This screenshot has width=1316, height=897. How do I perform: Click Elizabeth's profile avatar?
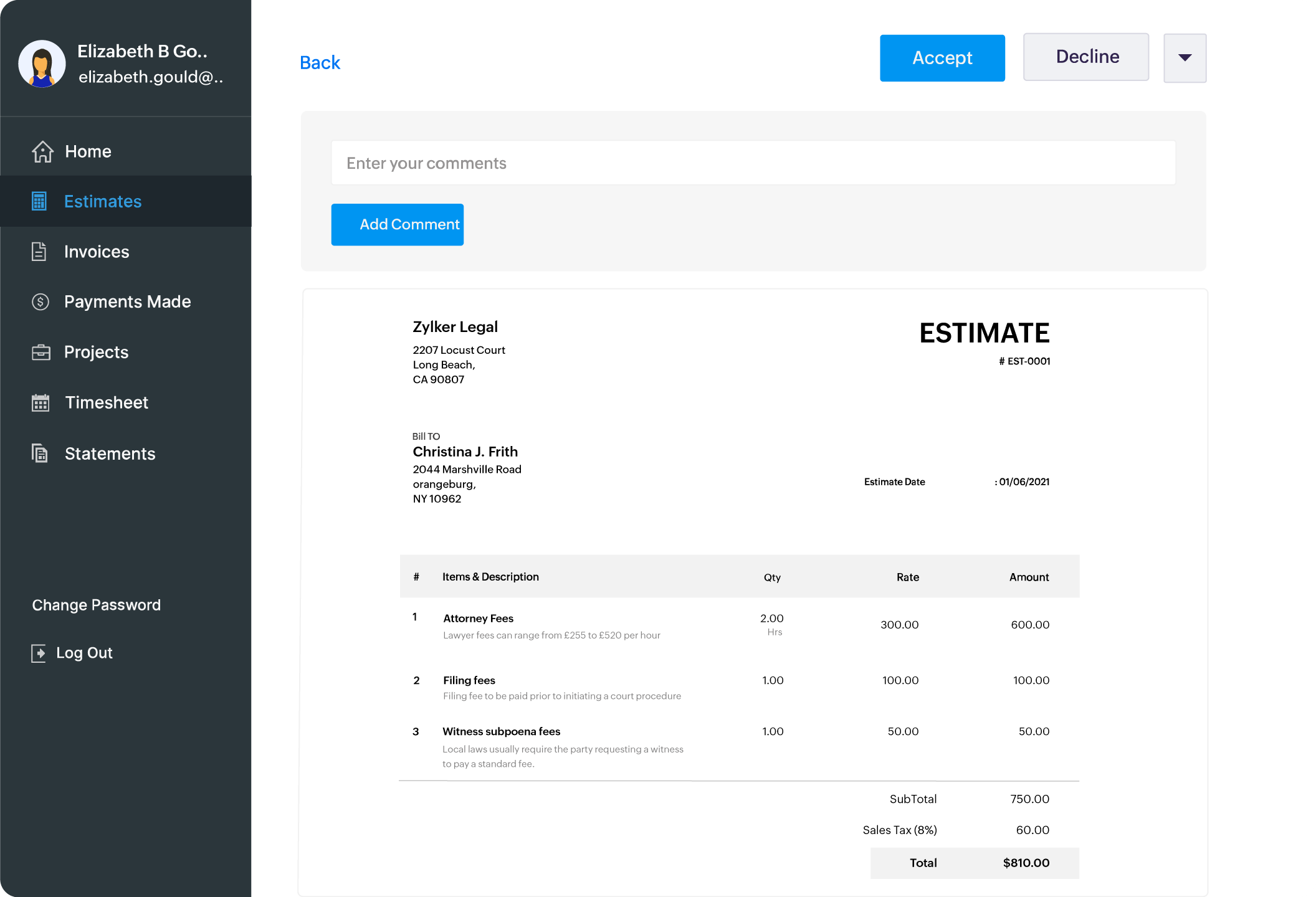(41, 64)
